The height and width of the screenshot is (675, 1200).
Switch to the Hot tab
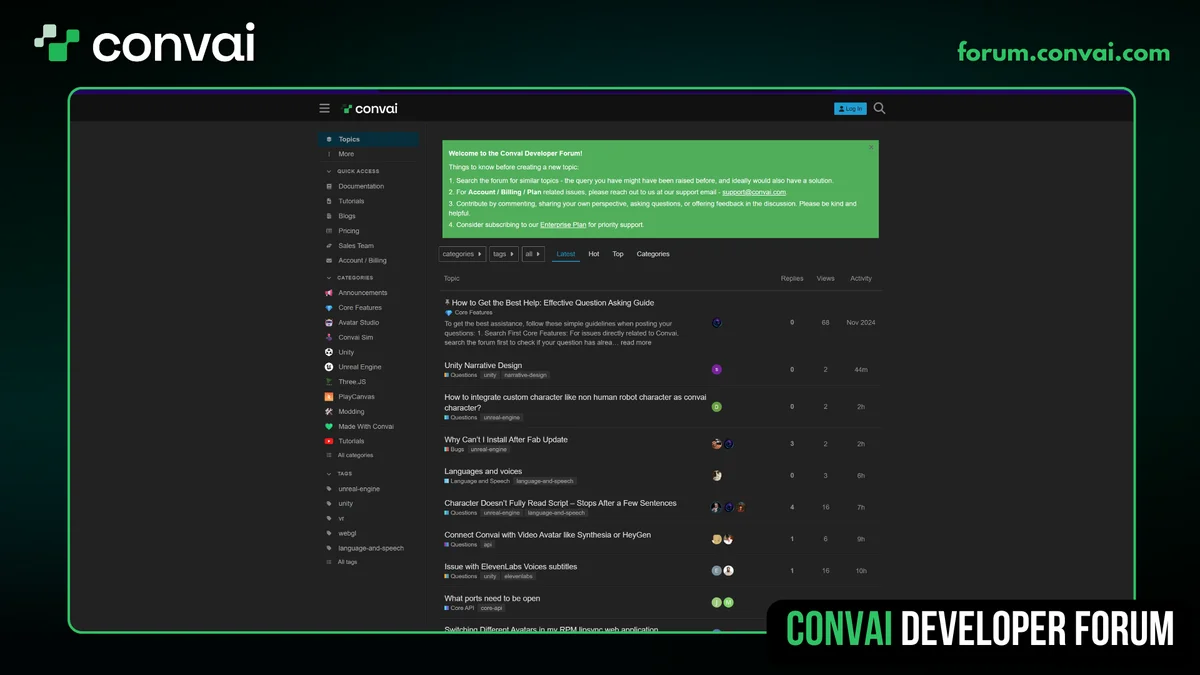[594, 254]
